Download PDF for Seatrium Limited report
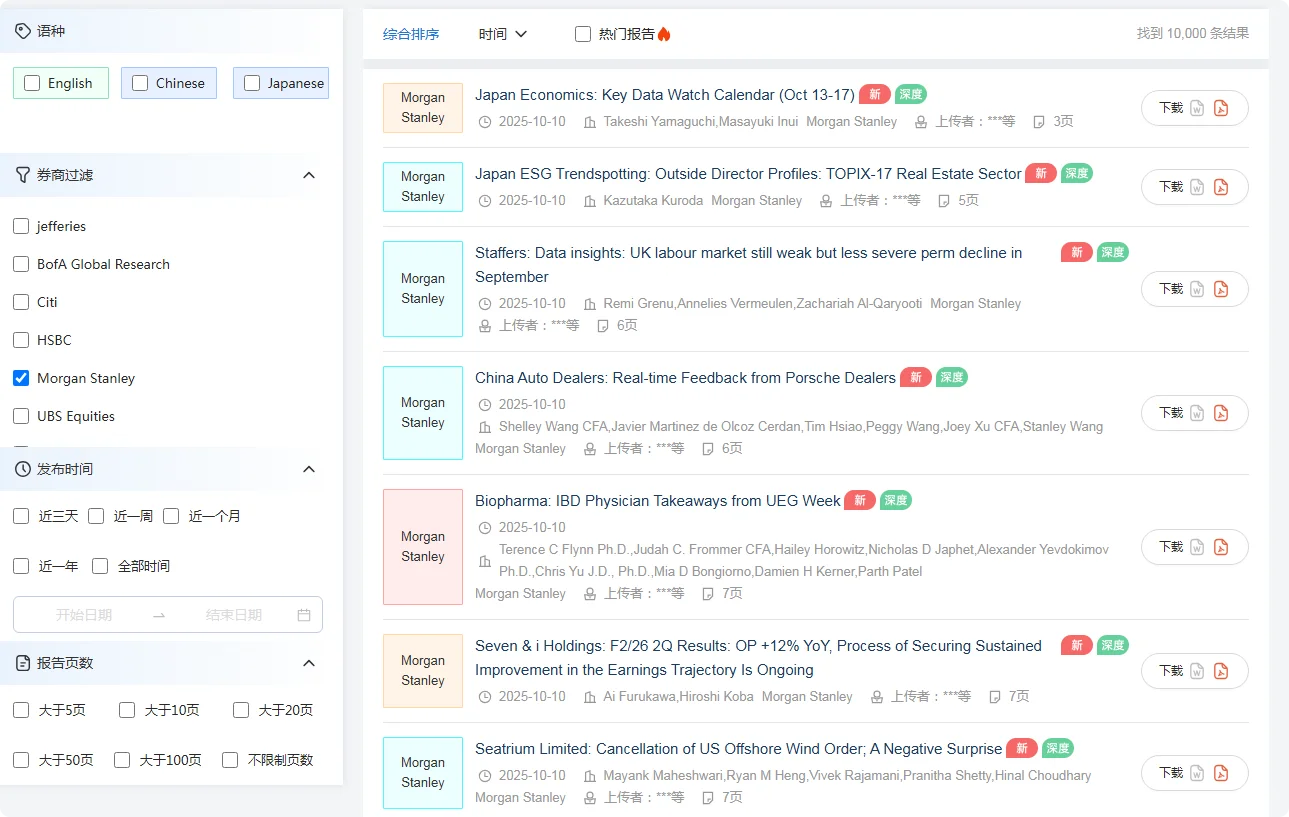Image resolution: width=1289 pixels, height=817 pixels. pyautogui.click(x=1221, y=773)
